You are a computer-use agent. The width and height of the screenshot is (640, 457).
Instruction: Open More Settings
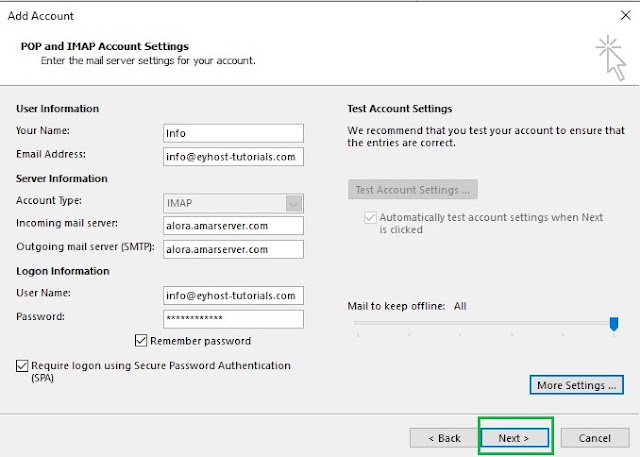coord(579,385)
